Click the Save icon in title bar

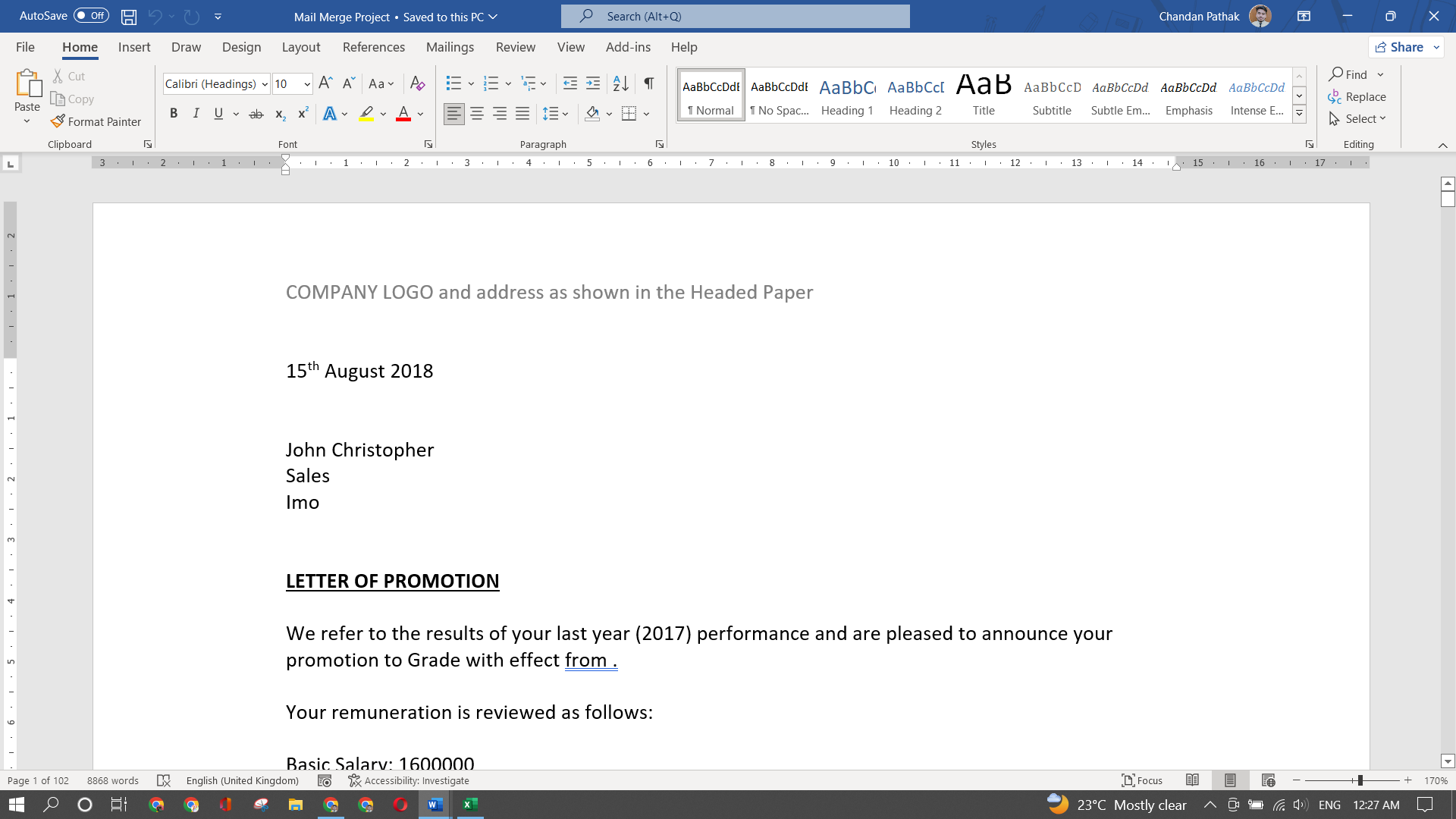pyautogui.click(x=129, y=17)
